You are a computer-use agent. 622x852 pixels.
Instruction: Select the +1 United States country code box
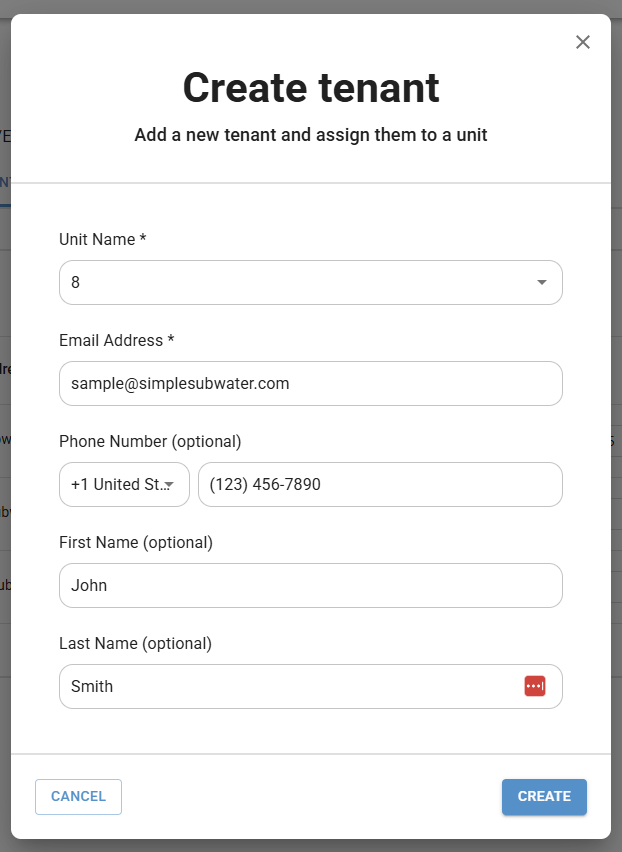pos(124,485)
